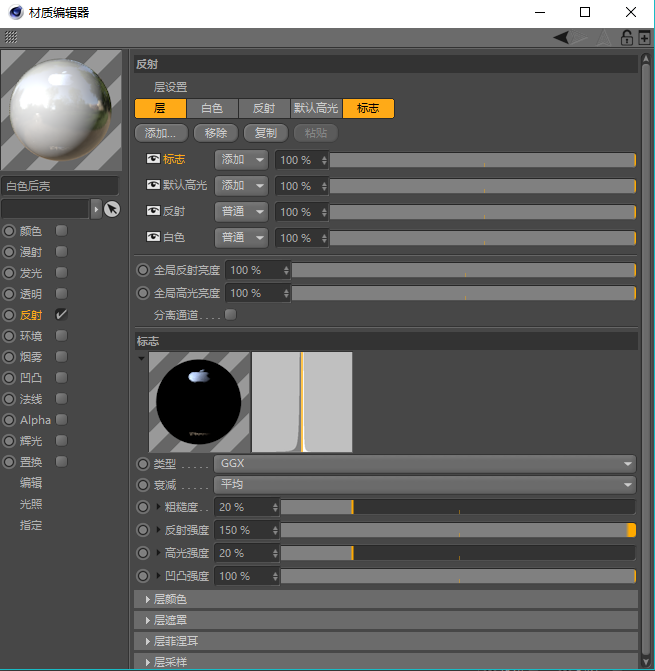Viewport: 655px width, 671px height.
Task: Click the back navigation arrow icon
Action: (563, 37)
